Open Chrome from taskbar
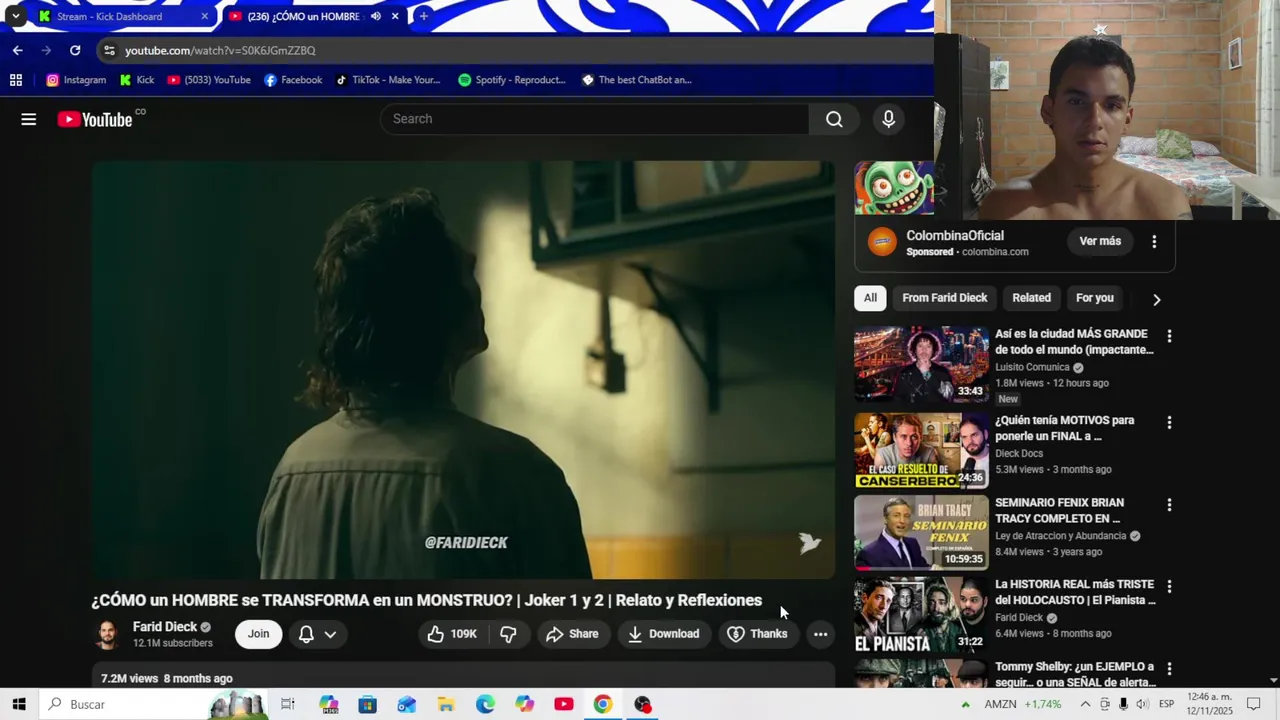This screenshot has height=720, width=1280. 603,704
